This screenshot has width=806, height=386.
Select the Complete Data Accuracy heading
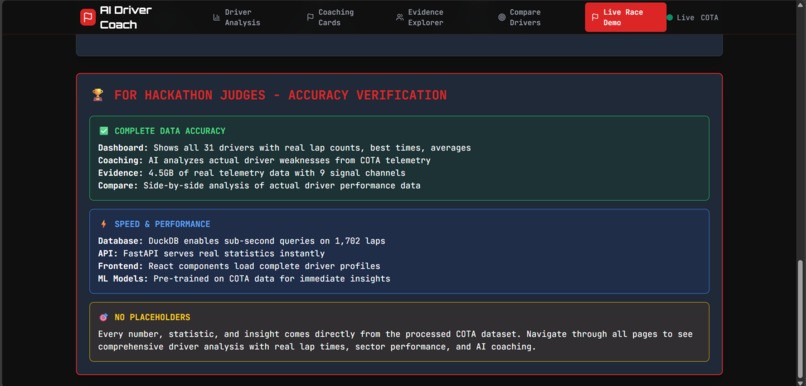tap(170, 131)
